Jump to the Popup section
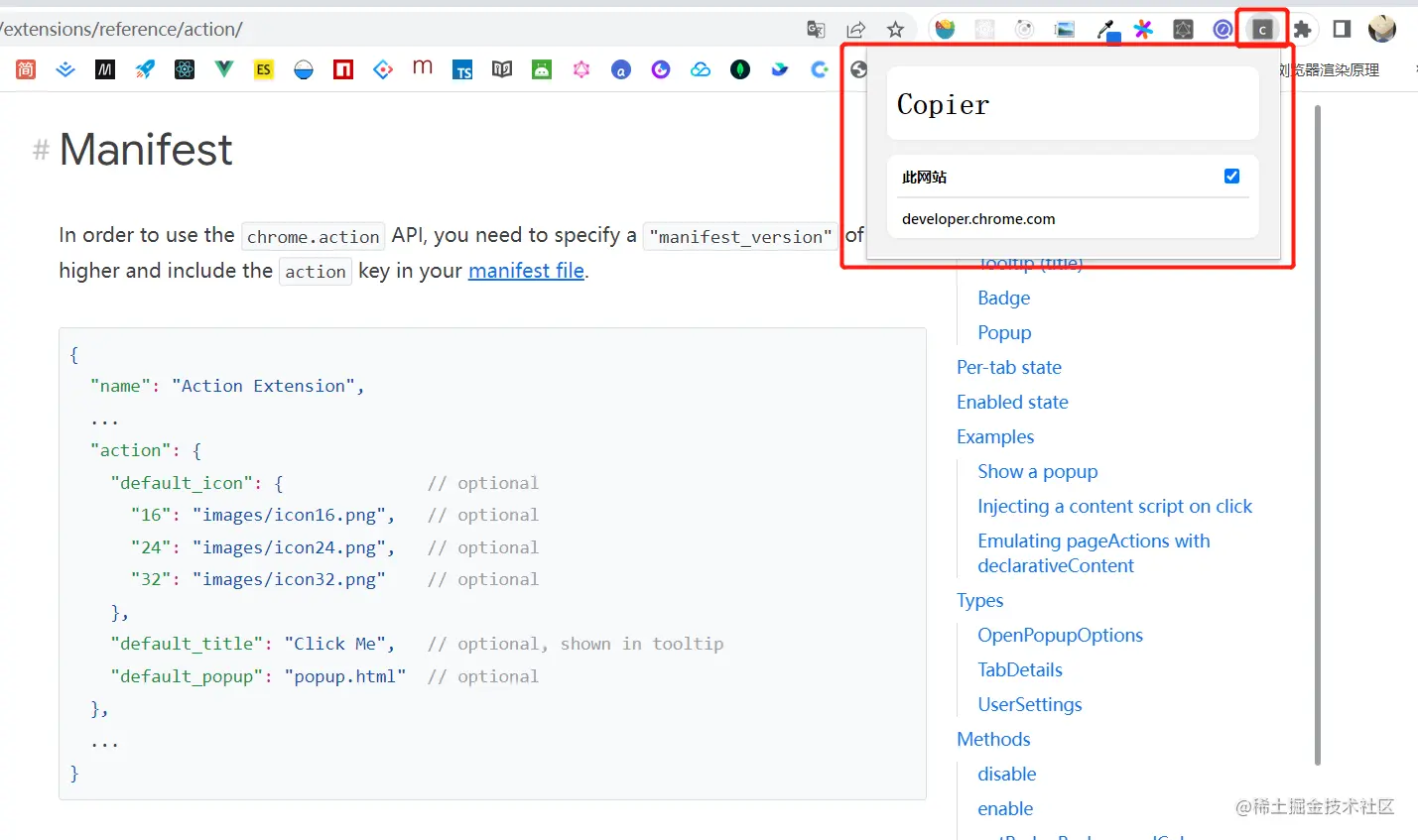Screen dimensions: 1418x840 [x=1004, y=332]
